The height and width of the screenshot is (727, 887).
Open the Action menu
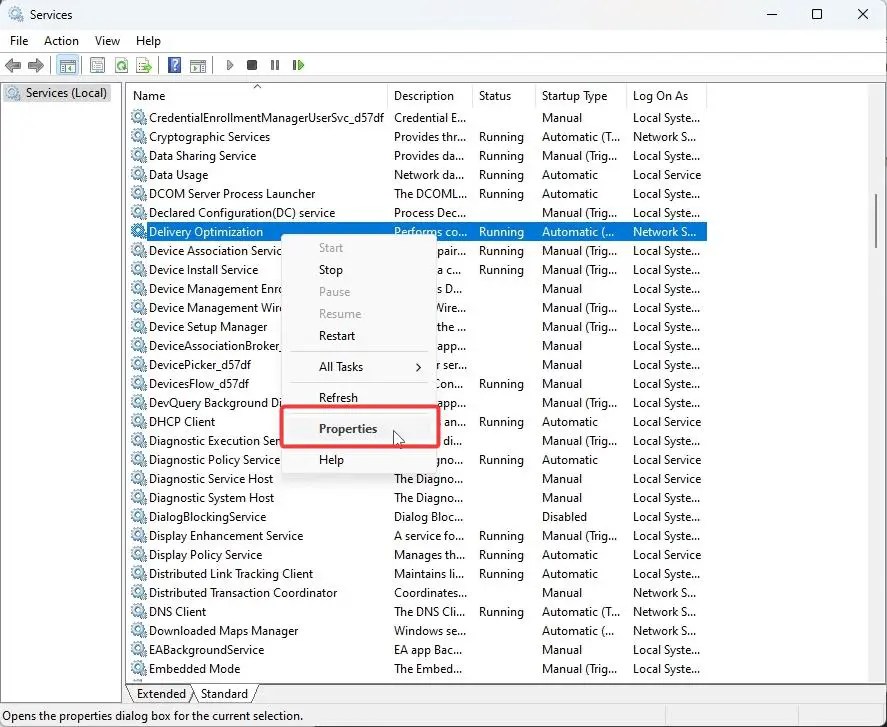(61, 41)
